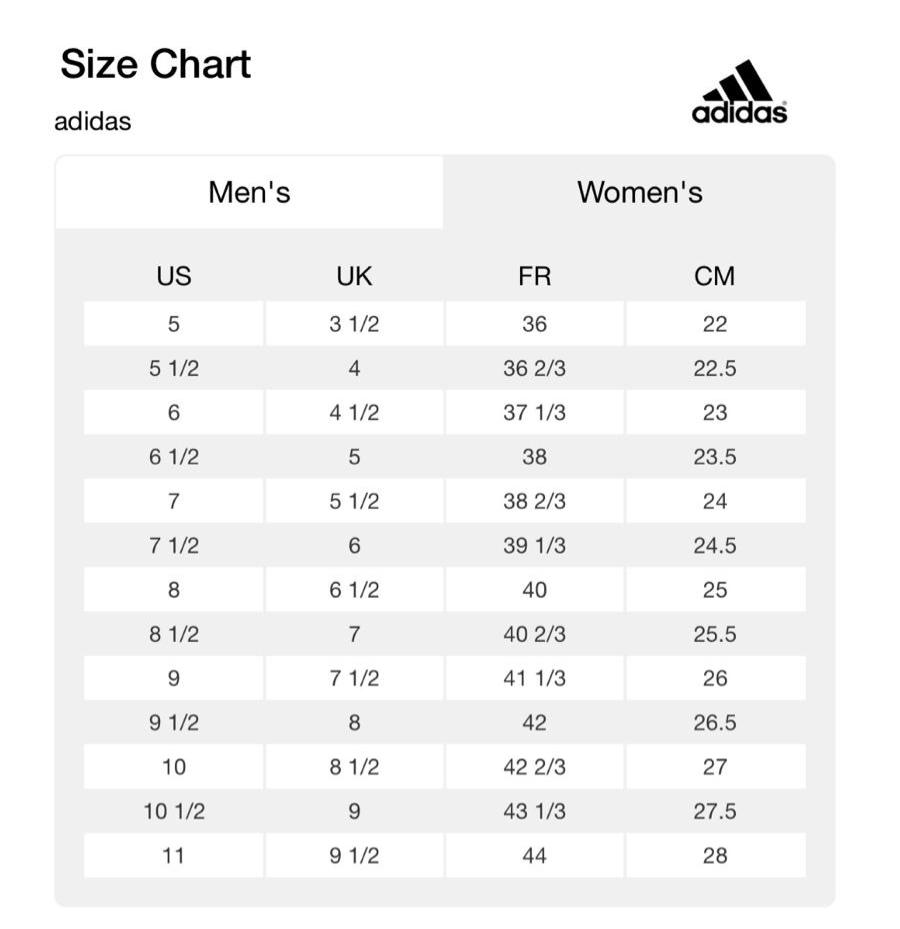Select the 24.5 CM cell
The height and width of the screenshot is (929, 900).
pos(714,546)
